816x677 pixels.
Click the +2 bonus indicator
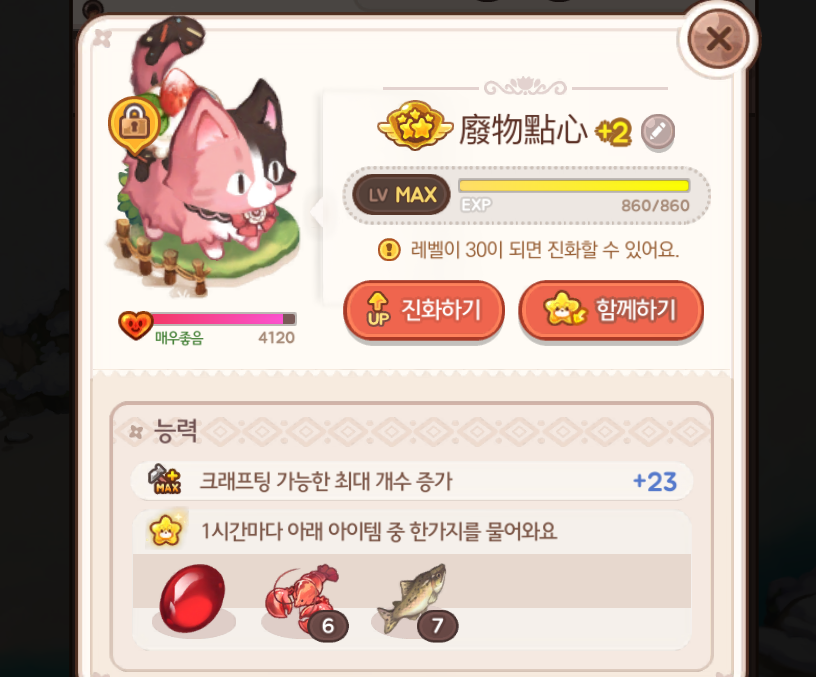click(x=614, y=132)
